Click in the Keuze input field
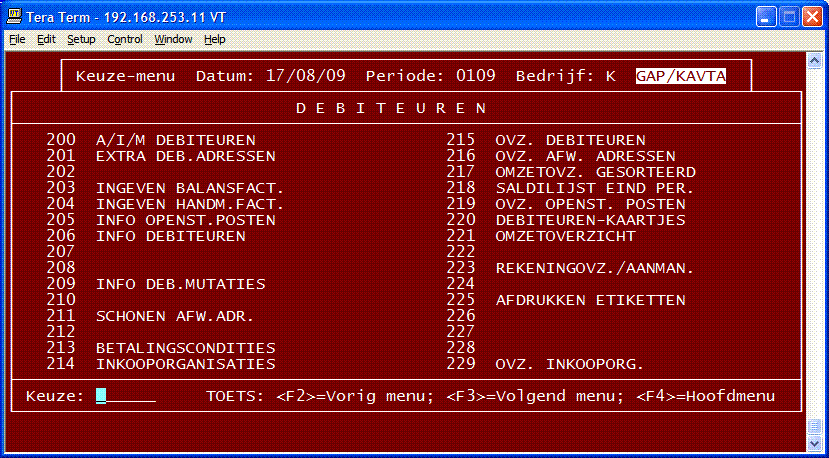Image resolution: width=829 pixels, height=458 pixels. point(126,396)
